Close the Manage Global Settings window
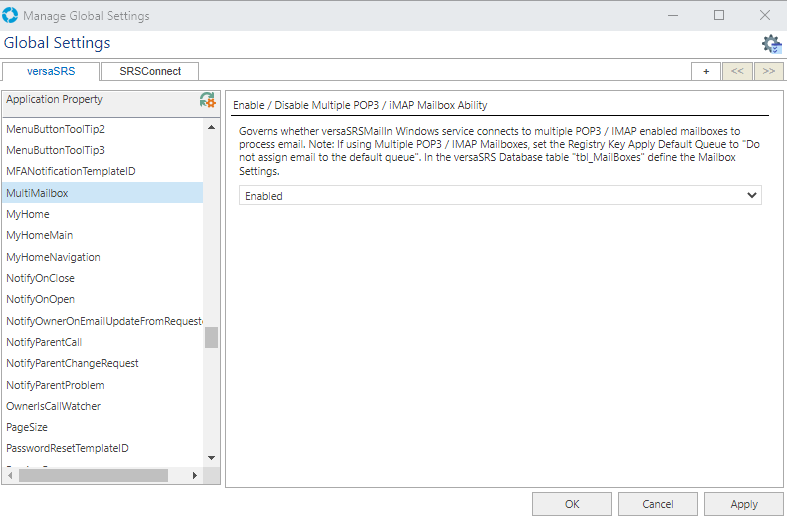Image resolution: width=787 pixels, height=521 pixels. pyautogui.click(x=765, y=16)
